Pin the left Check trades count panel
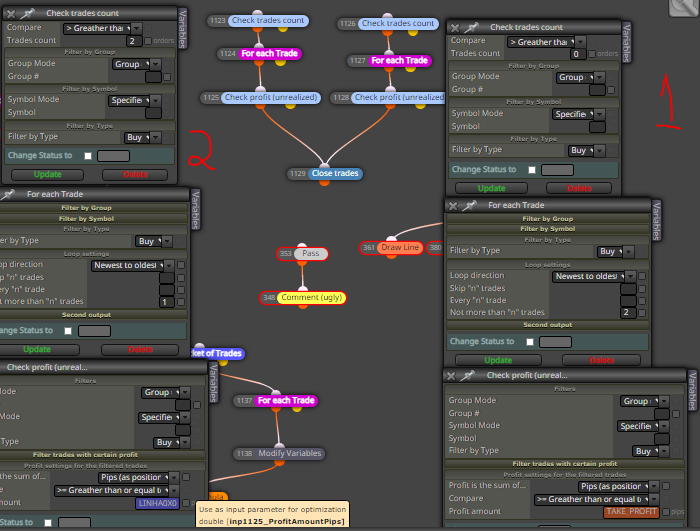The width and height of the screenshot is (700, 531). (x=27, y=13)
